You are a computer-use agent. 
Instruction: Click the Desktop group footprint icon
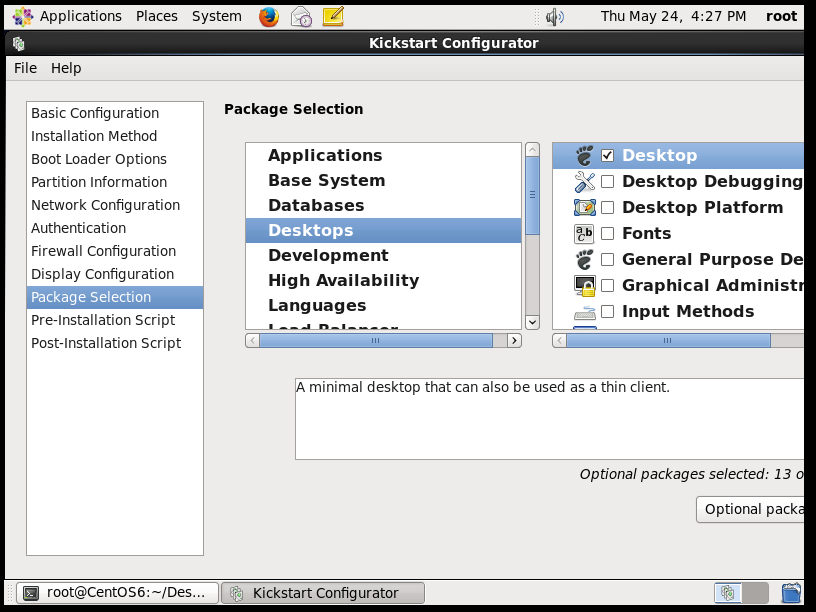coord(584,155)
